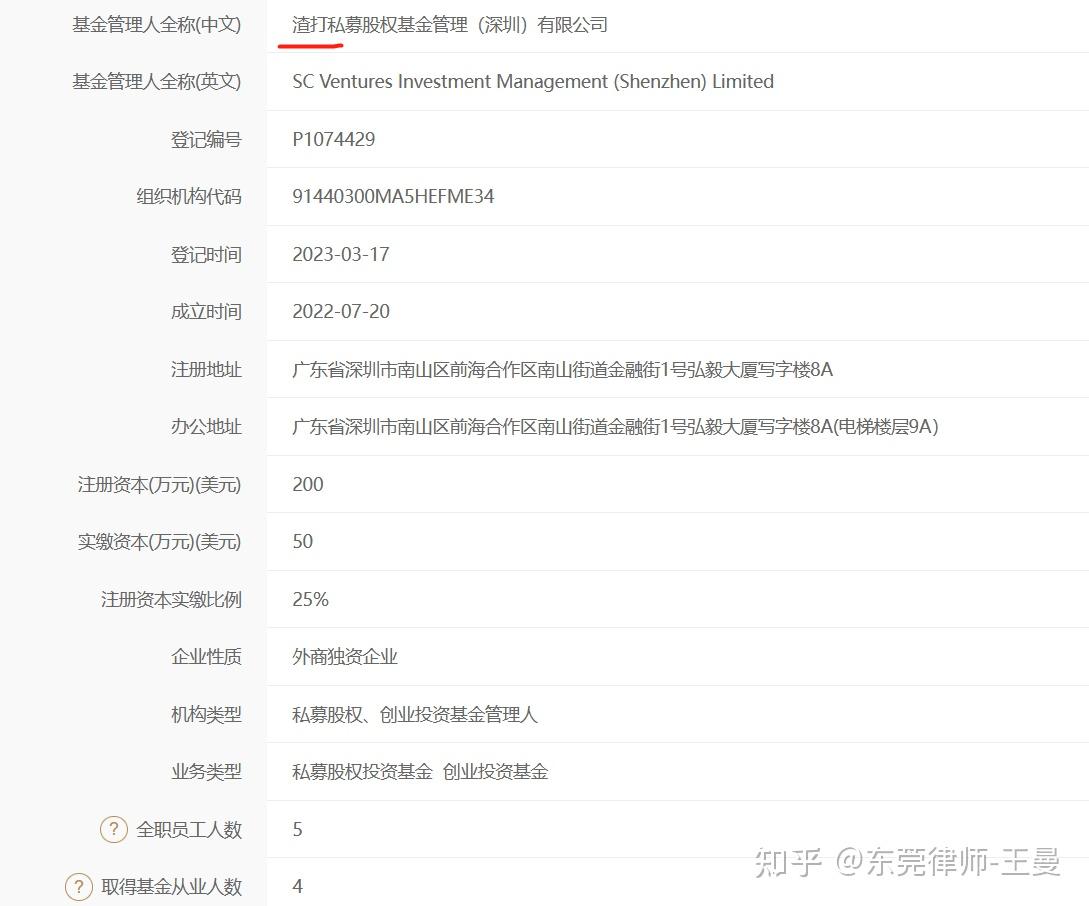
Task: Click the label 业务类型
Action: pos(206,771)
